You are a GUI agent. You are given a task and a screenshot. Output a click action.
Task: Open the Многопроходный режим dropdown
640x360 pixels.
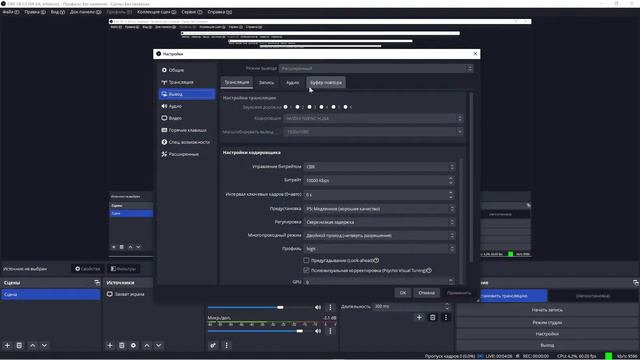379,236
